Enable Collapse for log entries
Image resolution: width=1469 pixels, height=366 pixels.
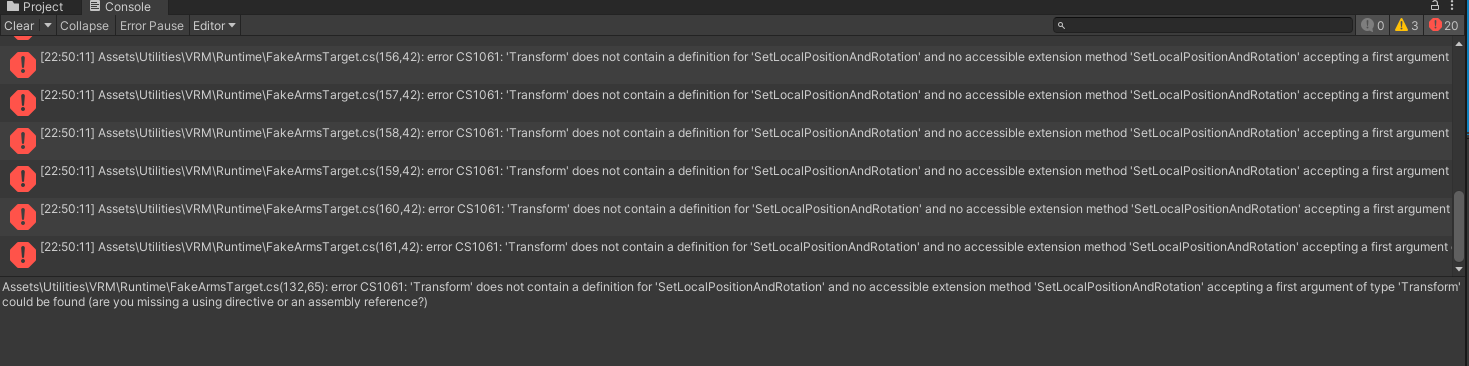(85, 25)
